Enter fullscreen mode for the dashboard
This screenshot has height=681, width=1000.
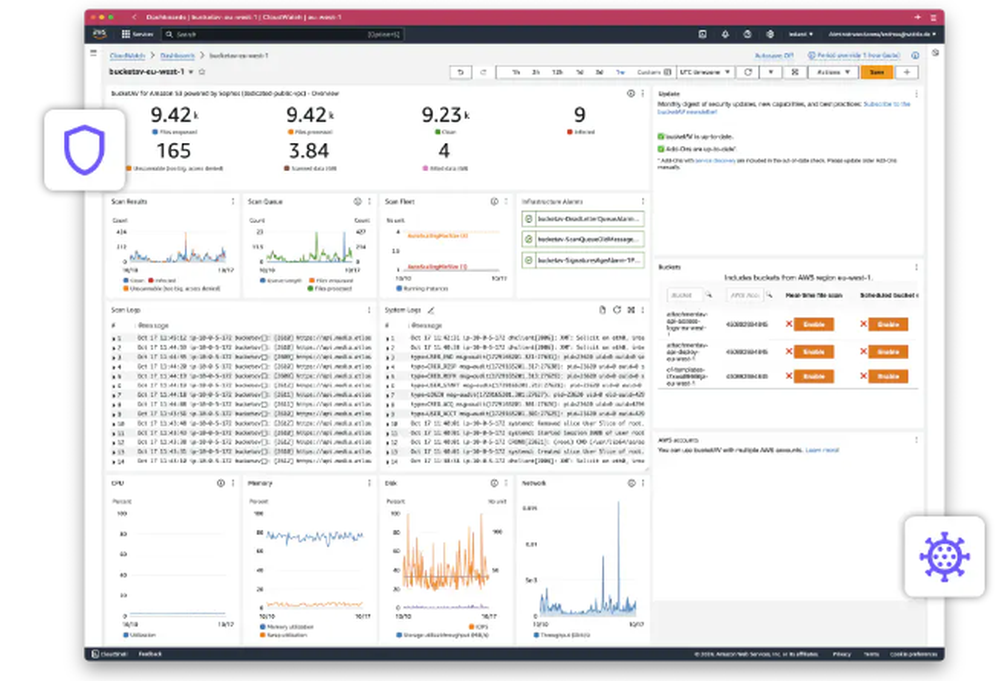795,72
